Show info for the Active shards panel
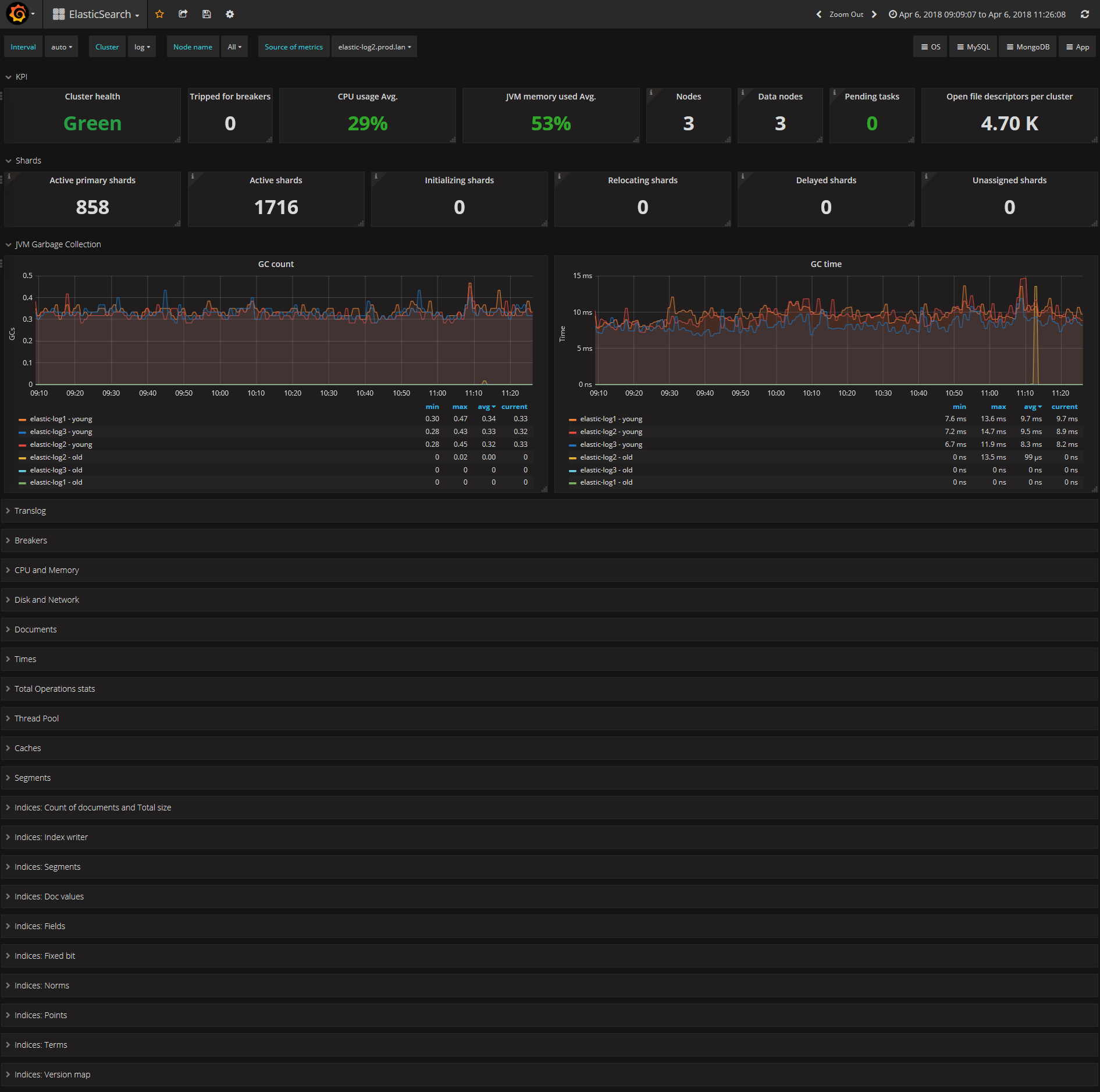This screenshot has width=1100, height=1092. tap(193, 176)
